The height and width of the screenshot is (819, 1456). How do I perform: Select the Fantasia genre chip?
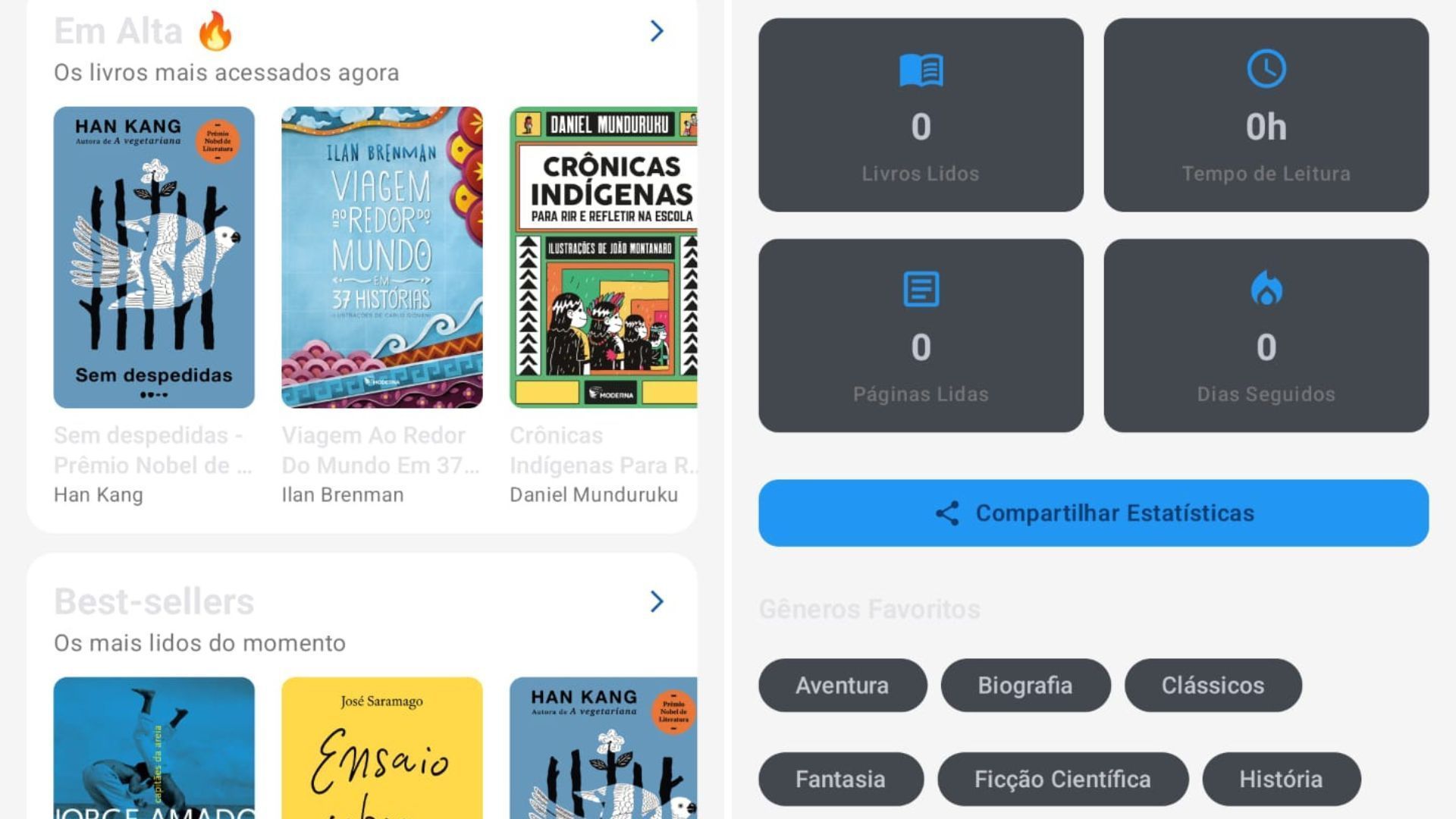[x=840, y=779]
